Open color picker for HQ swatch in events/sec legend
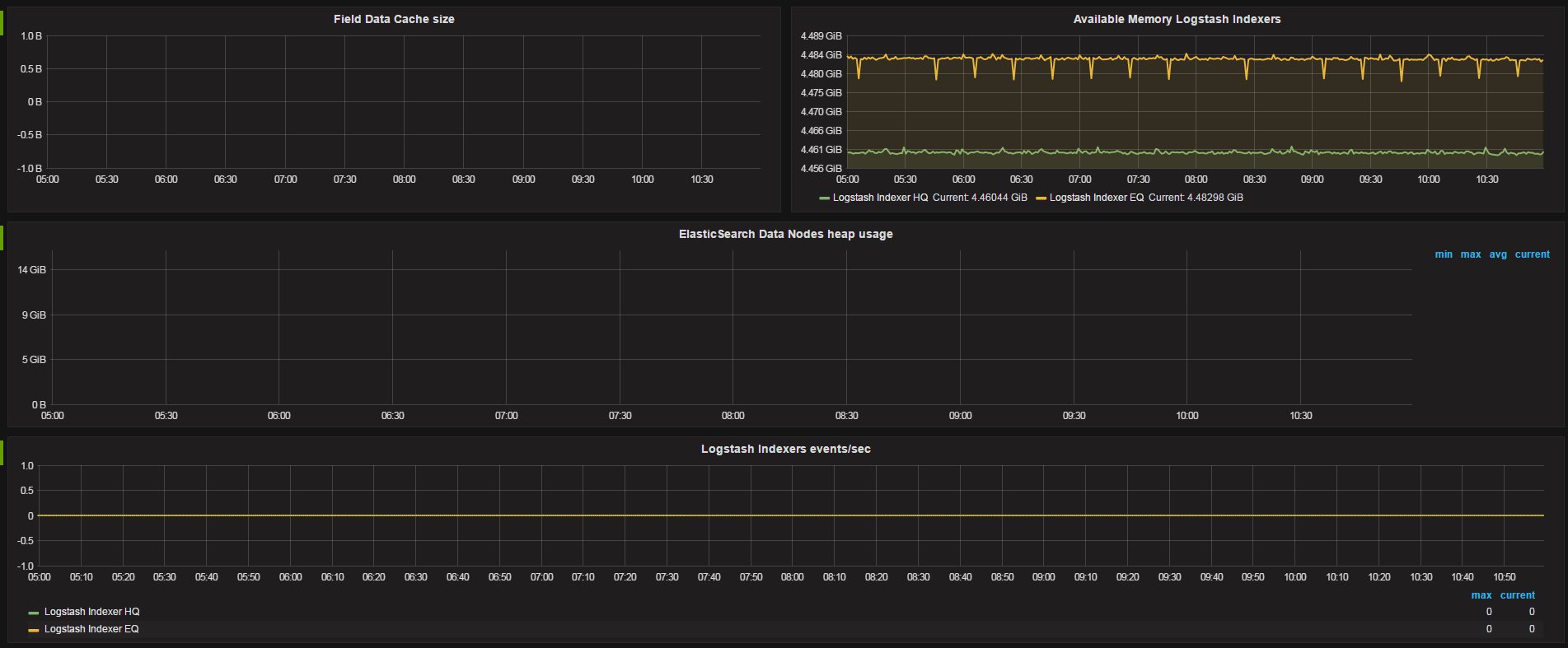This screenshot has width=1568, height=648. [33, 613]
